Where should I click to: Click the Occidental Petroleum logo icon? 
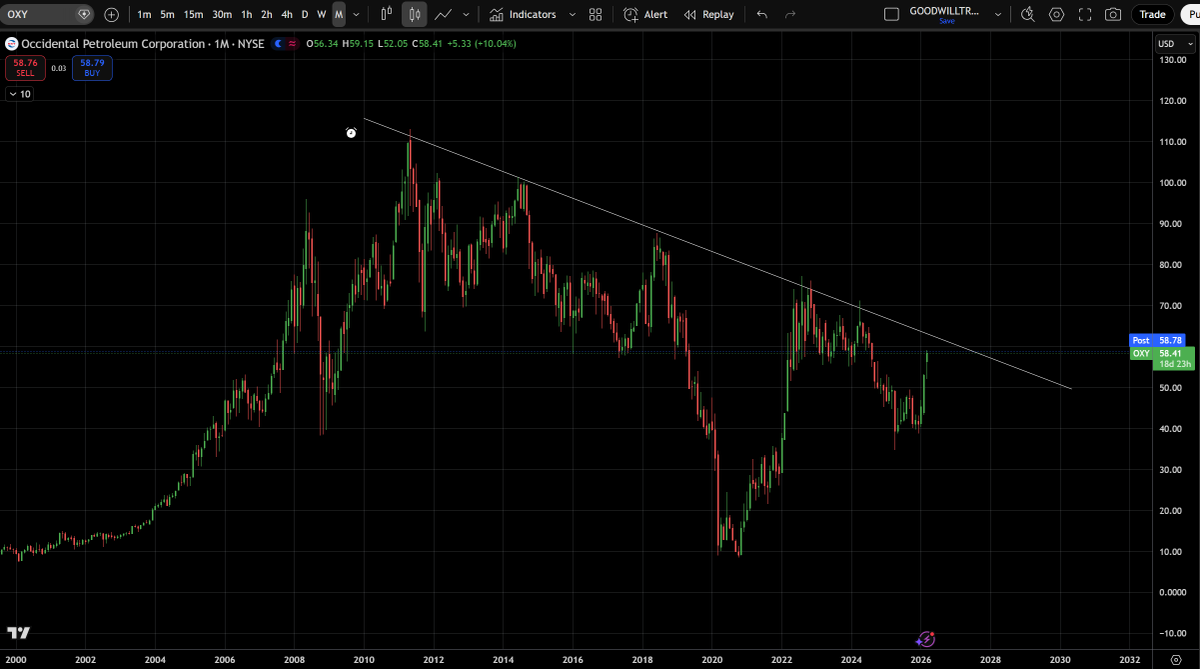click(x=11, y=44)
